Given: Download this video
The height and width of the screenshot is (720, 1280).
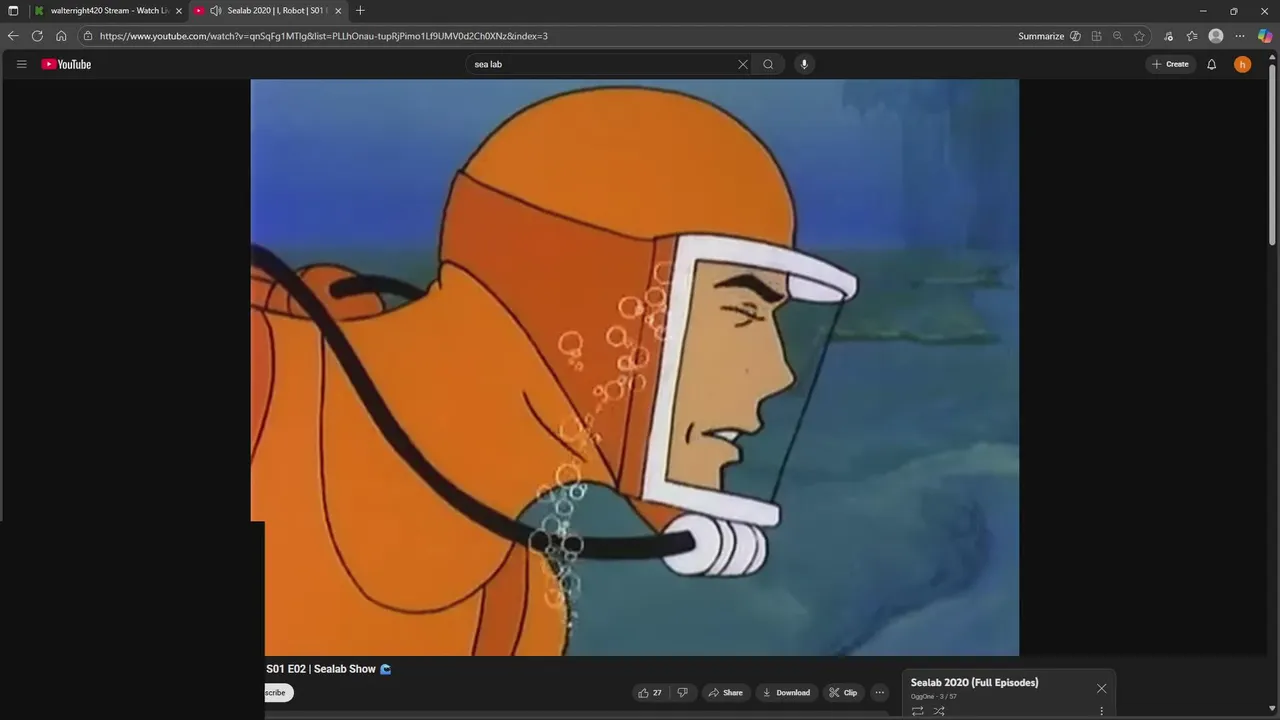Looking at the screenshot, I should [786, 692].
